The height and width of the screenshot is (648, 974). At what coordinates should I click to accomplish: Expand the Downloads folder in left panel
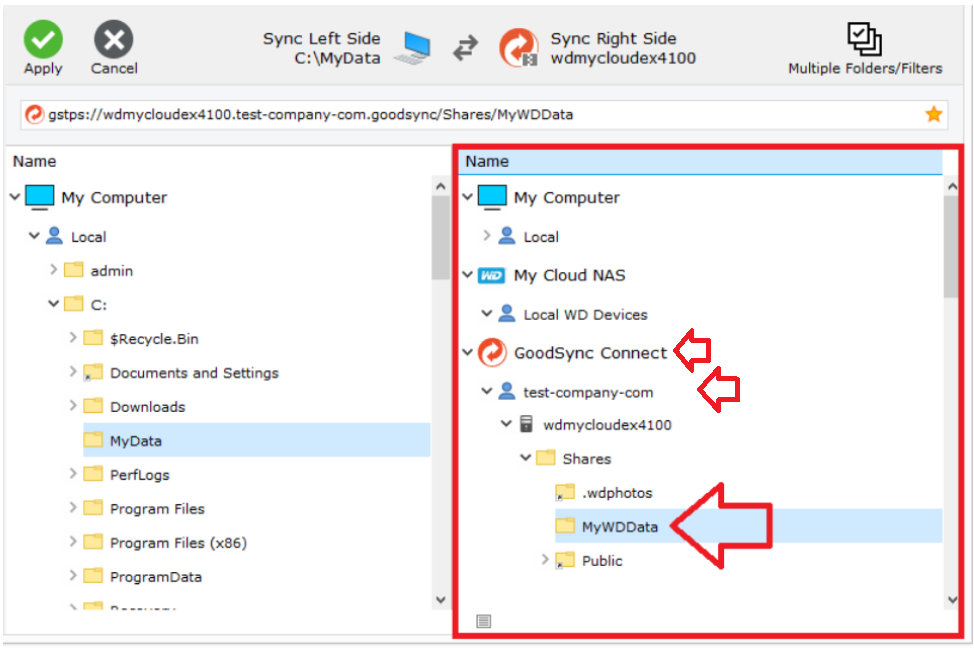point(73,407)
